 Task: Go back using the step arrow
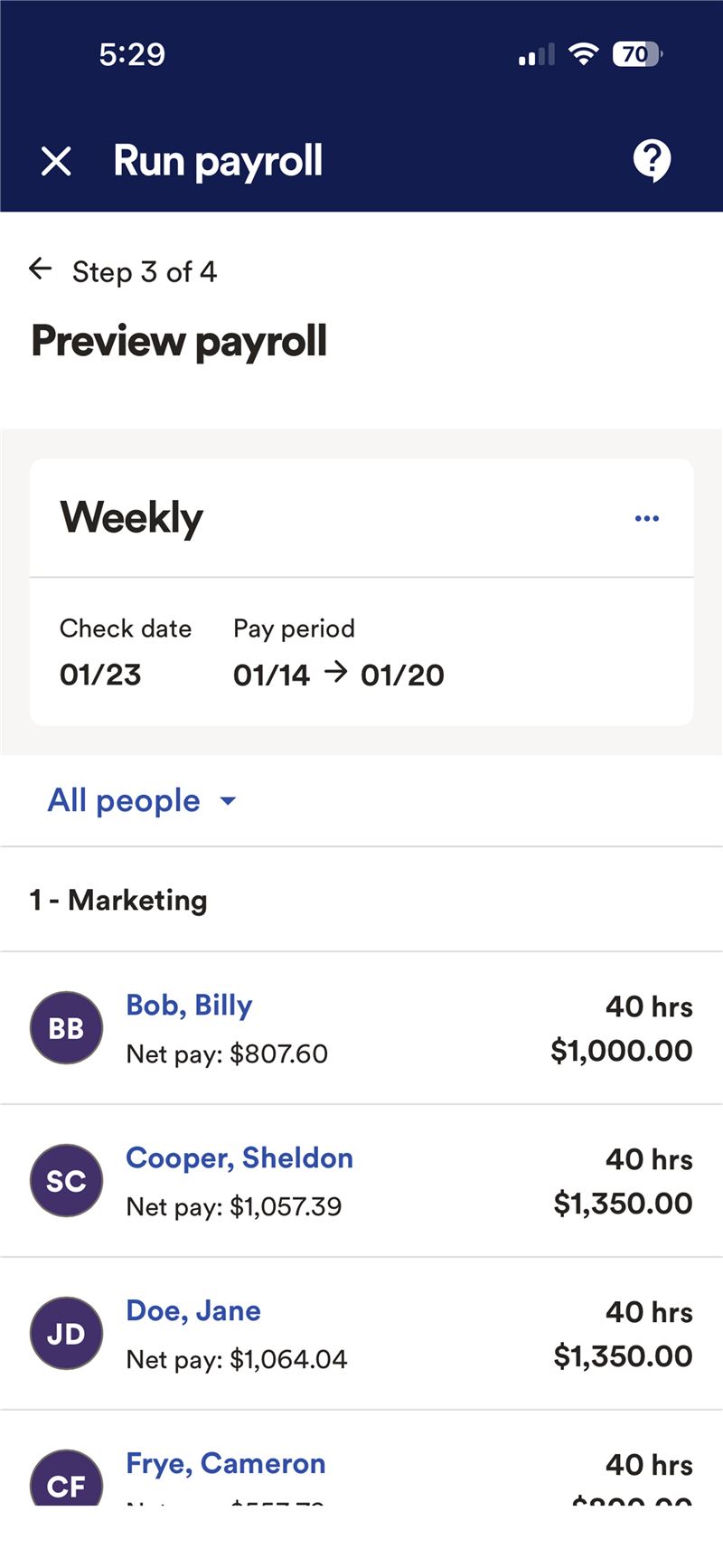41,269
